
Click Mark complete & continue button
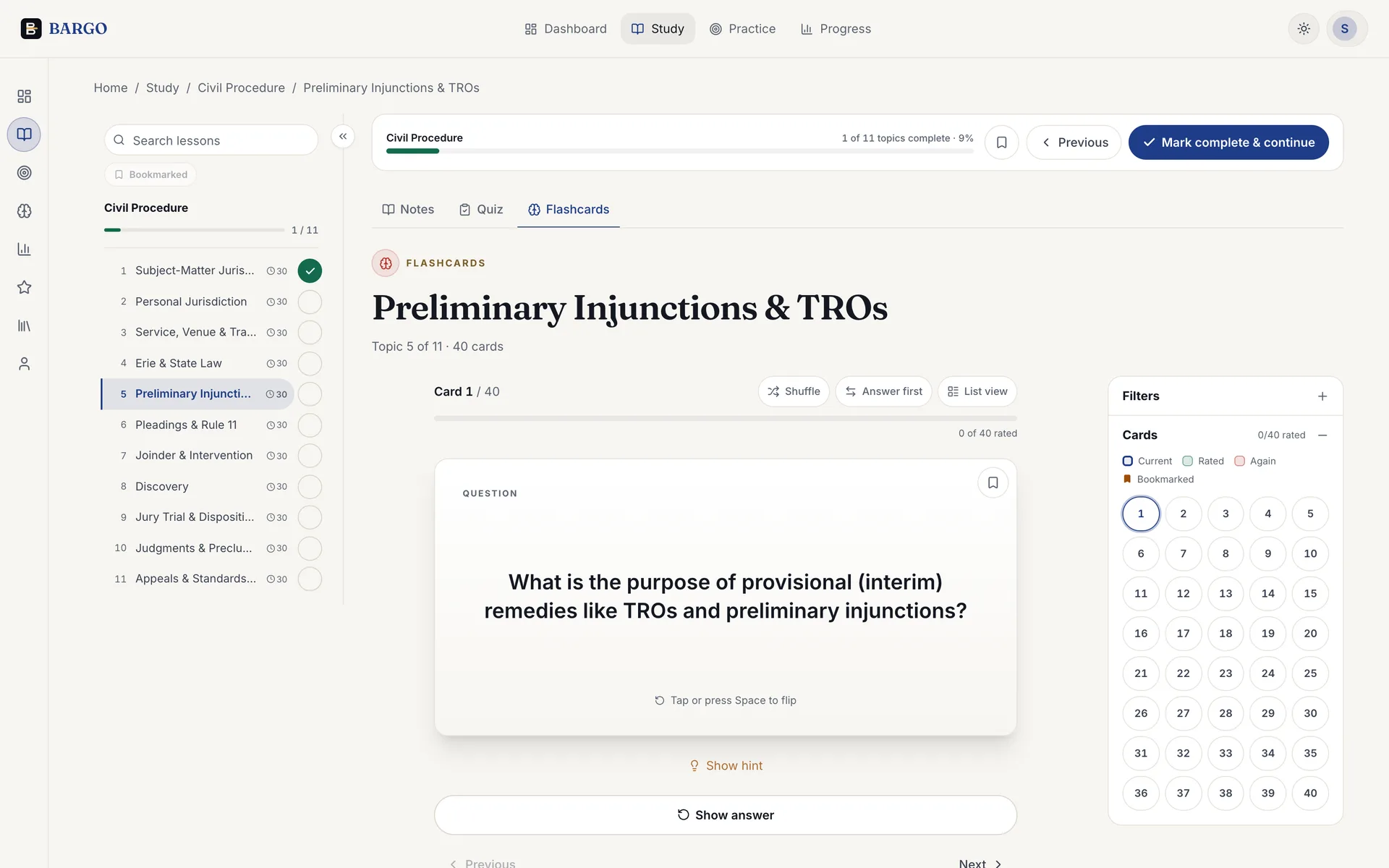[x=1228, y=142]
